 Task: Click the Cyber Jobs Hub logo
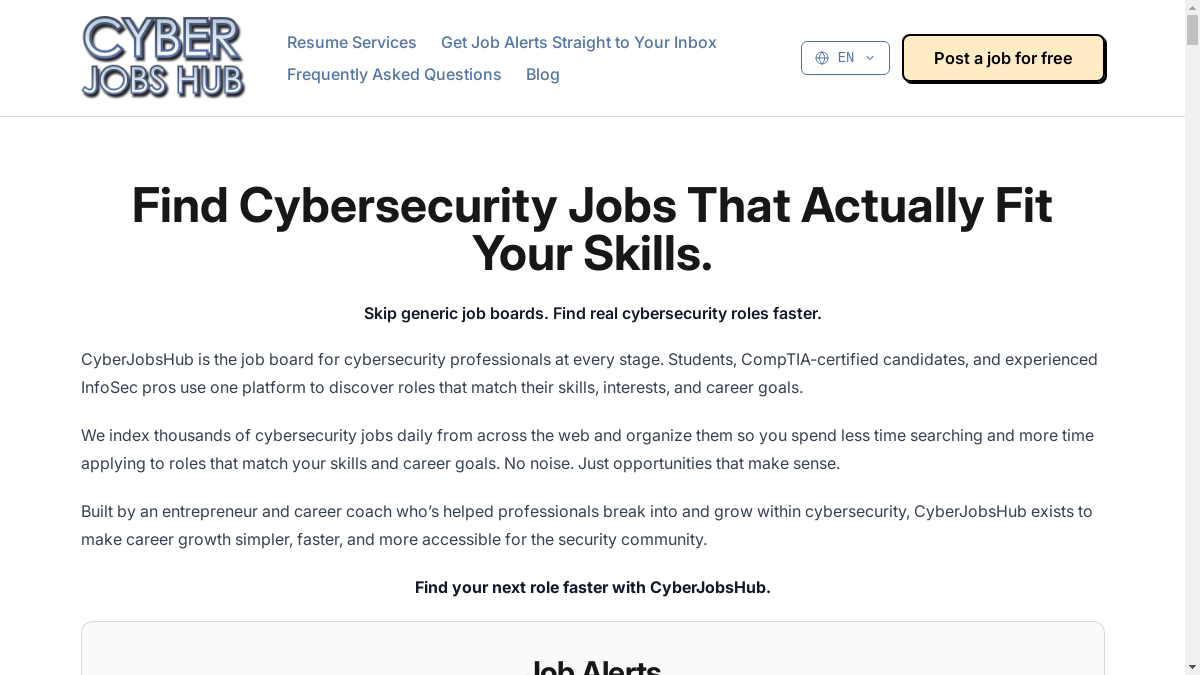click(163, 58)
